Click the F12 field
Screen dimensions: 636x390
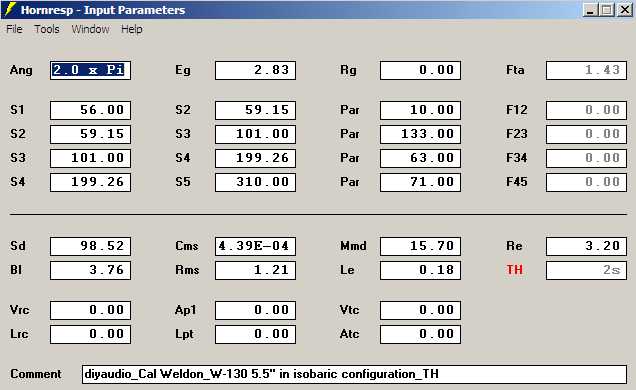click(587, 110)
